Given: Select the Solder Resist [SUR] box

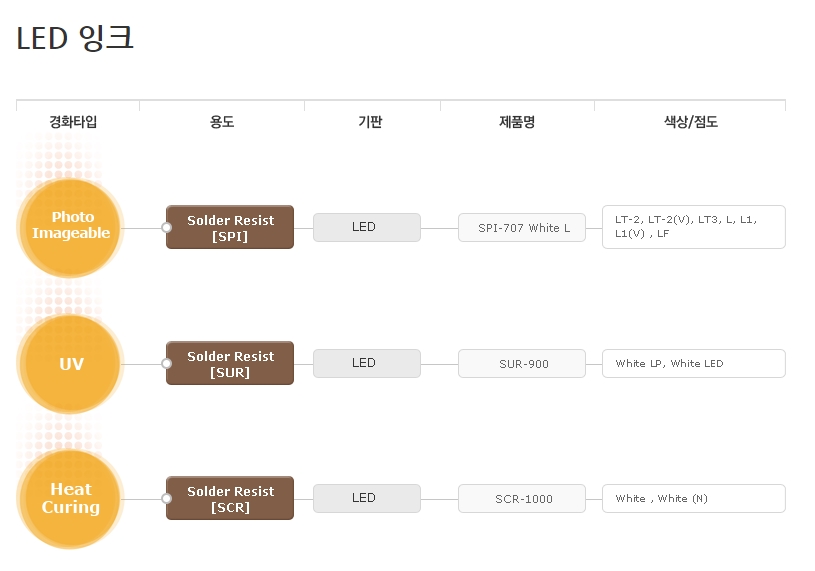Looking at the screenshot, I should (230, 364).
